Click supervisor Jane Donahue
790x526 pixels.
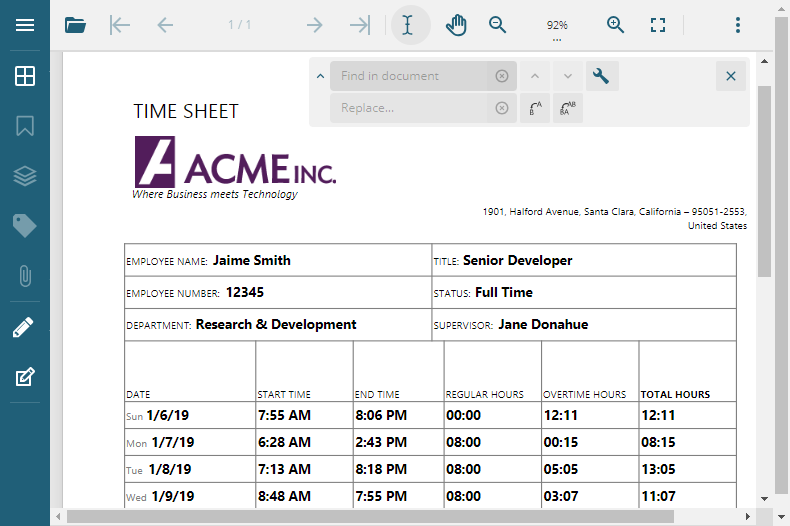tap(543, 324)
